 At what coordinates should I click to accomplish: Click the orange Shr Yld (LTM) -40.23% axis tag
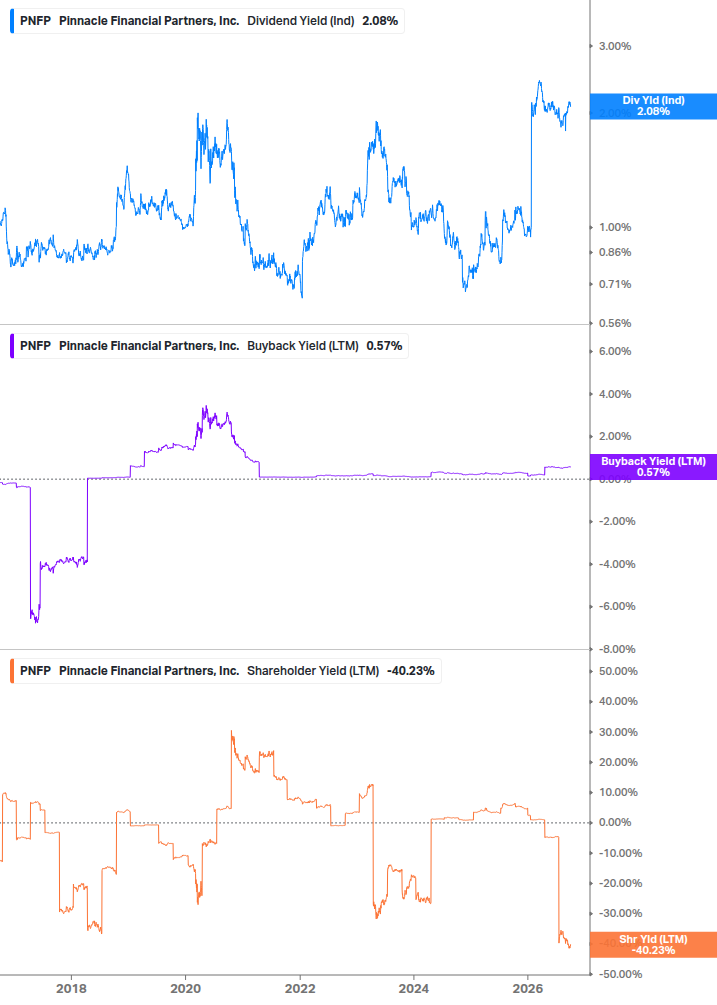(x=653, y=945)
